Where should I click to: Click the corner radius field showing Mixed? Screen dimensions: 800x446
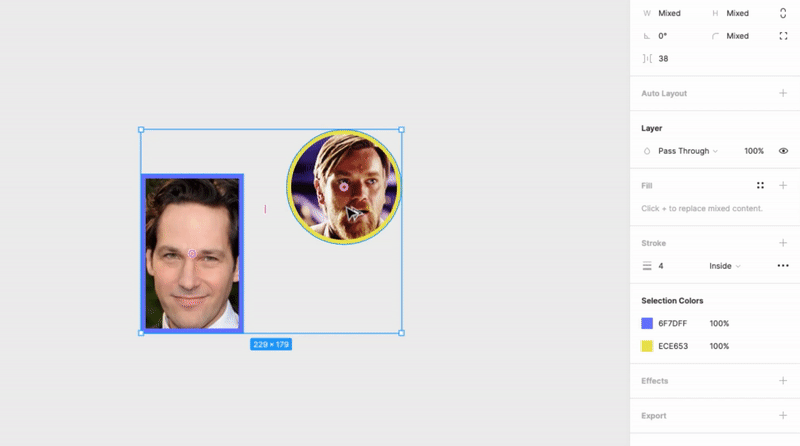click(x=737, y=36)
